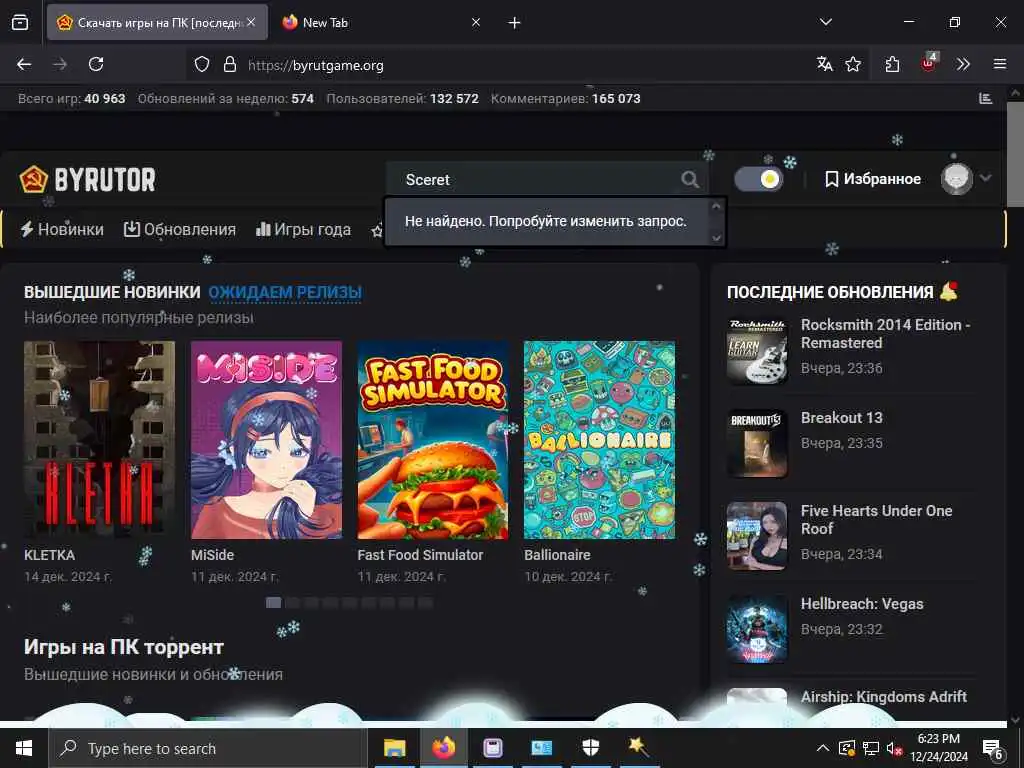Open Airship: Kingdoms Adrift link
Image resolution: width=1024 pixels, height=768 pixels.
coord(884,697)
